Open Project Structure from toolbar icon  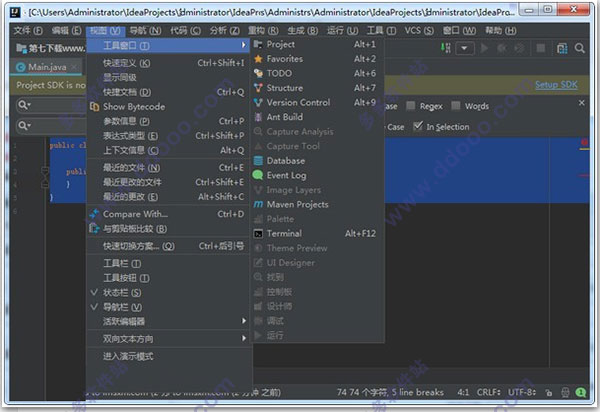click(562, 48)
